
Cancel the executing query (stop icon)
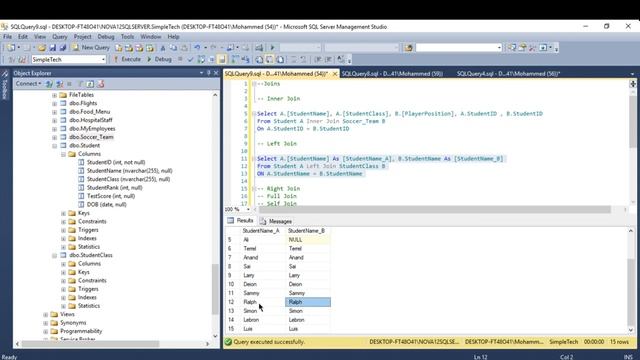click(180, 60)
